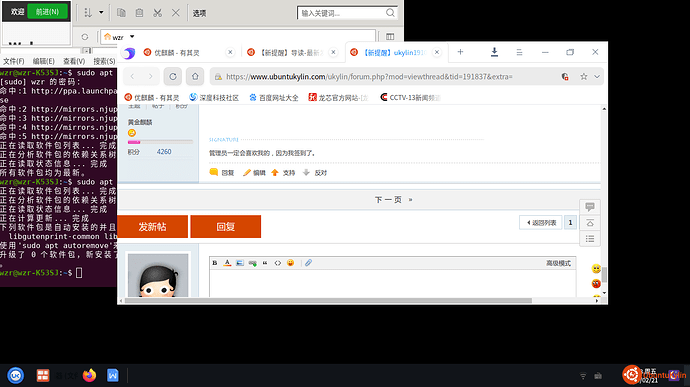
Task: Open the CCTV-13新闻频道 bookmark
Action: point(410,97)
